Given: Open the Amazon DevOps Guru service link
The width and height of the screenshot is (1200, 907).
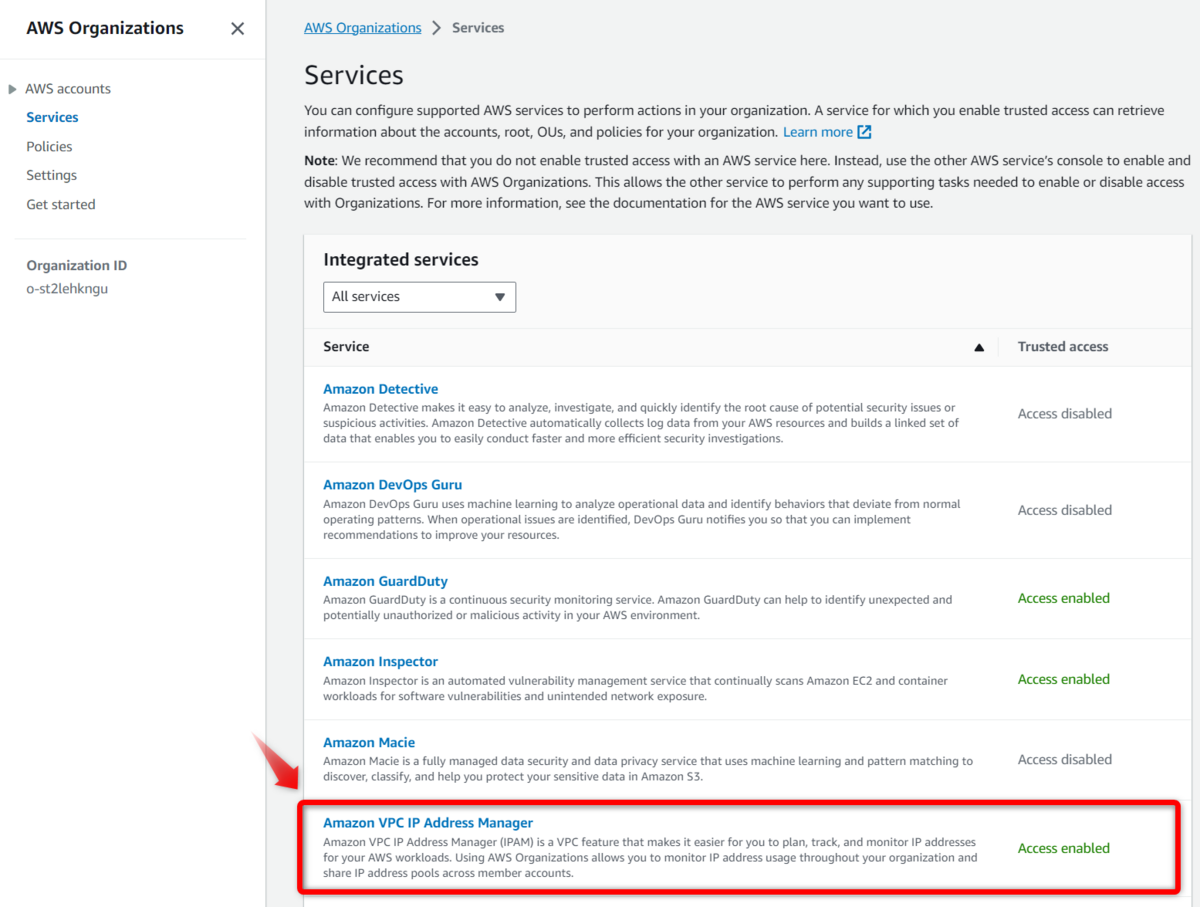Looking at the screenshot, I should [392, 485].
